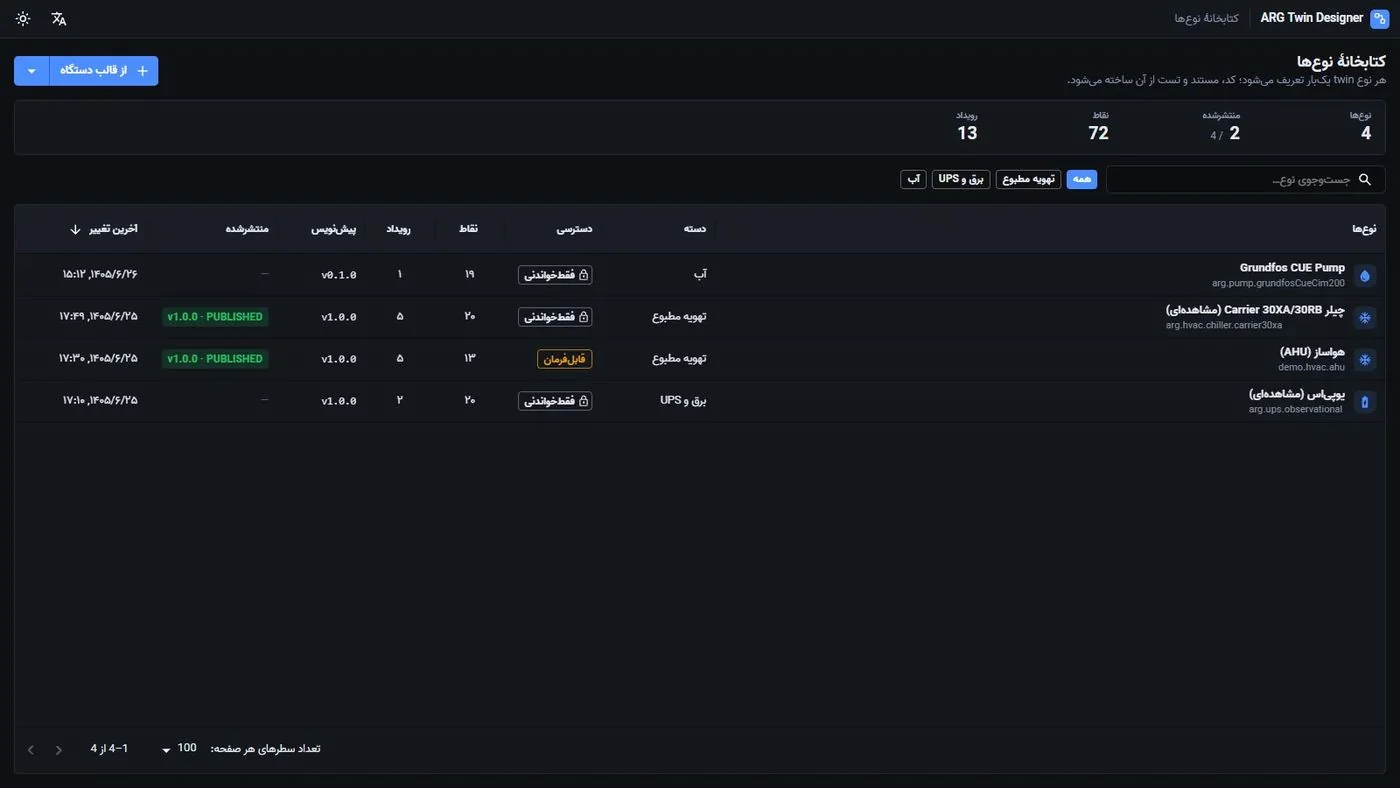Viewport: 1400px width, 788px height.
Task: Open the language translate icon
Action: (x=59, y=19)
